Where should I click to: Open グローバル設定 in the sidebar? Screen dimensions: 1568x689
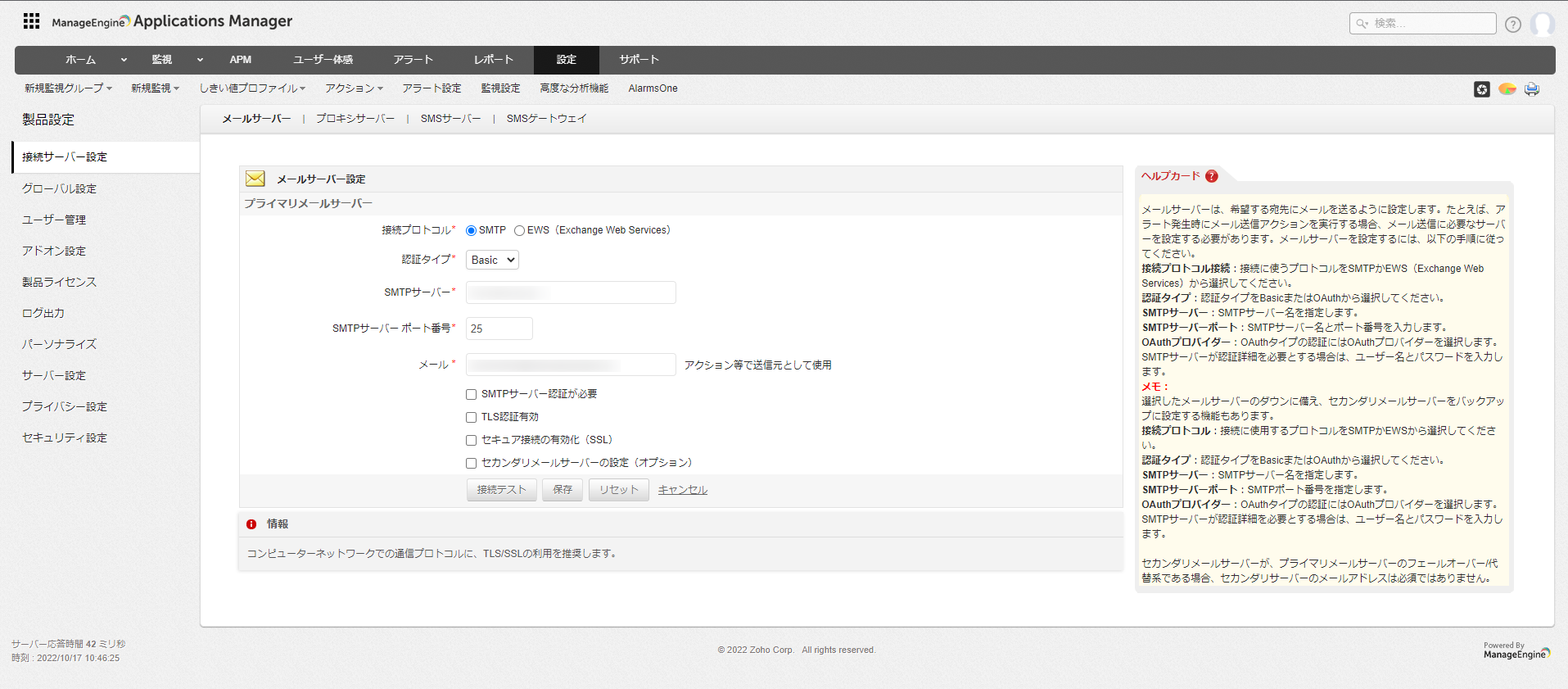(x=59, y=188)
